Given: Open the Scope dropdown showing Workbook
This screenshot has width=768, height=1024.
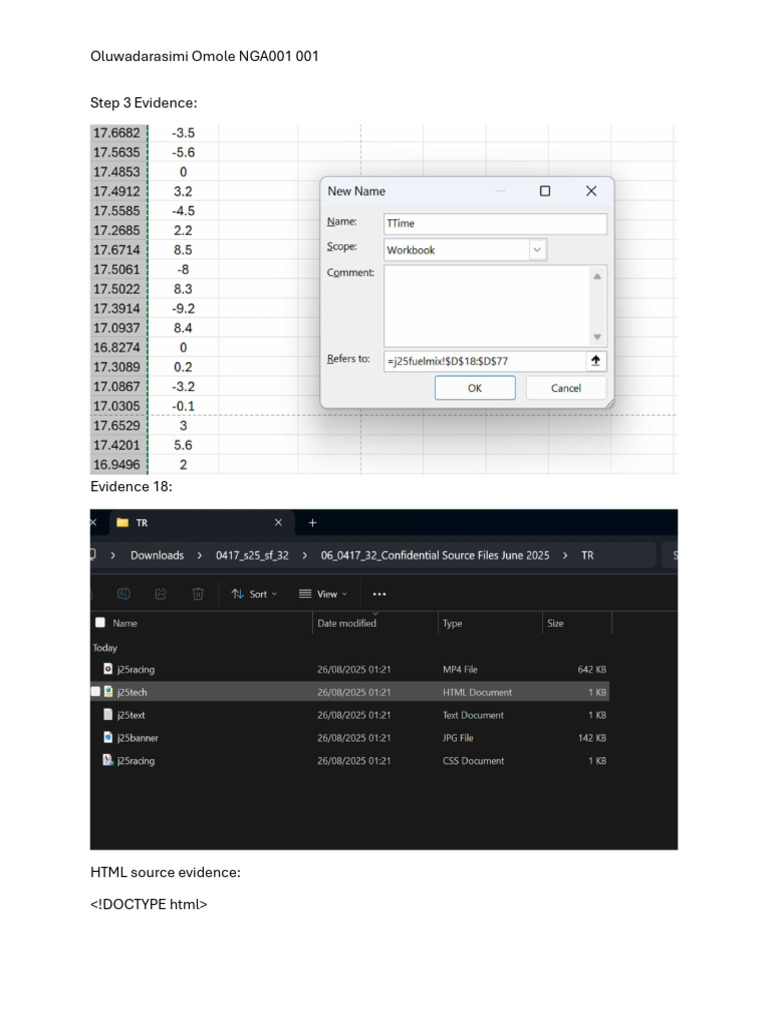Looking at the screenshot, I should (537, 249).
